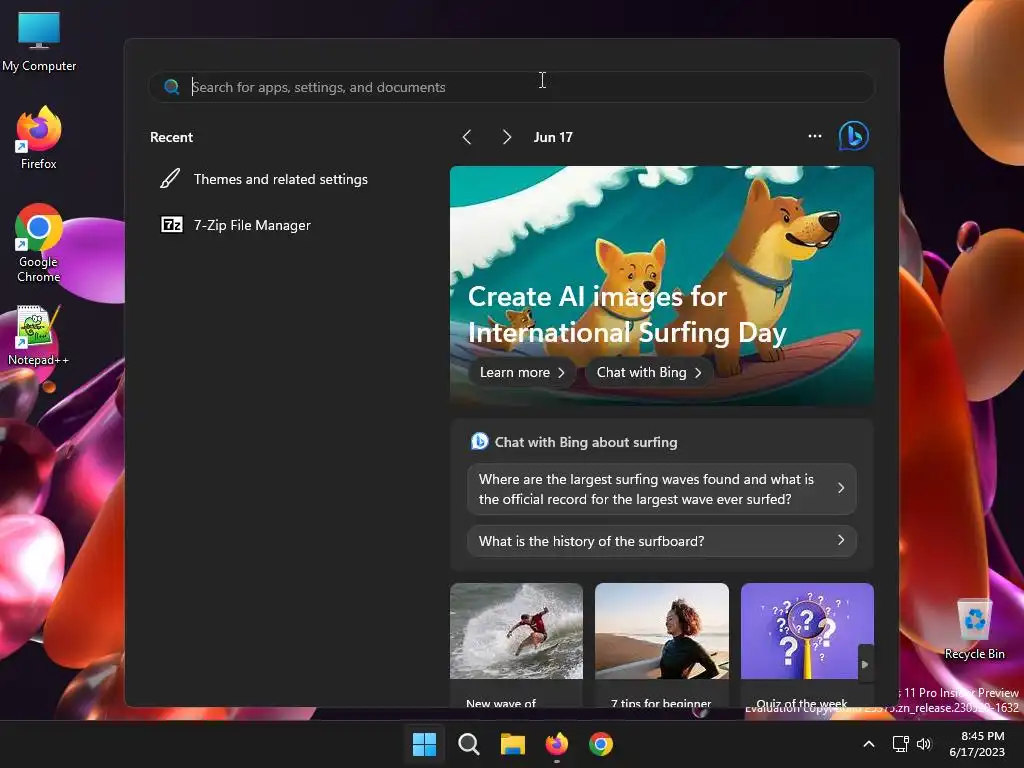Click the search magnifier icon in search box

172,87
